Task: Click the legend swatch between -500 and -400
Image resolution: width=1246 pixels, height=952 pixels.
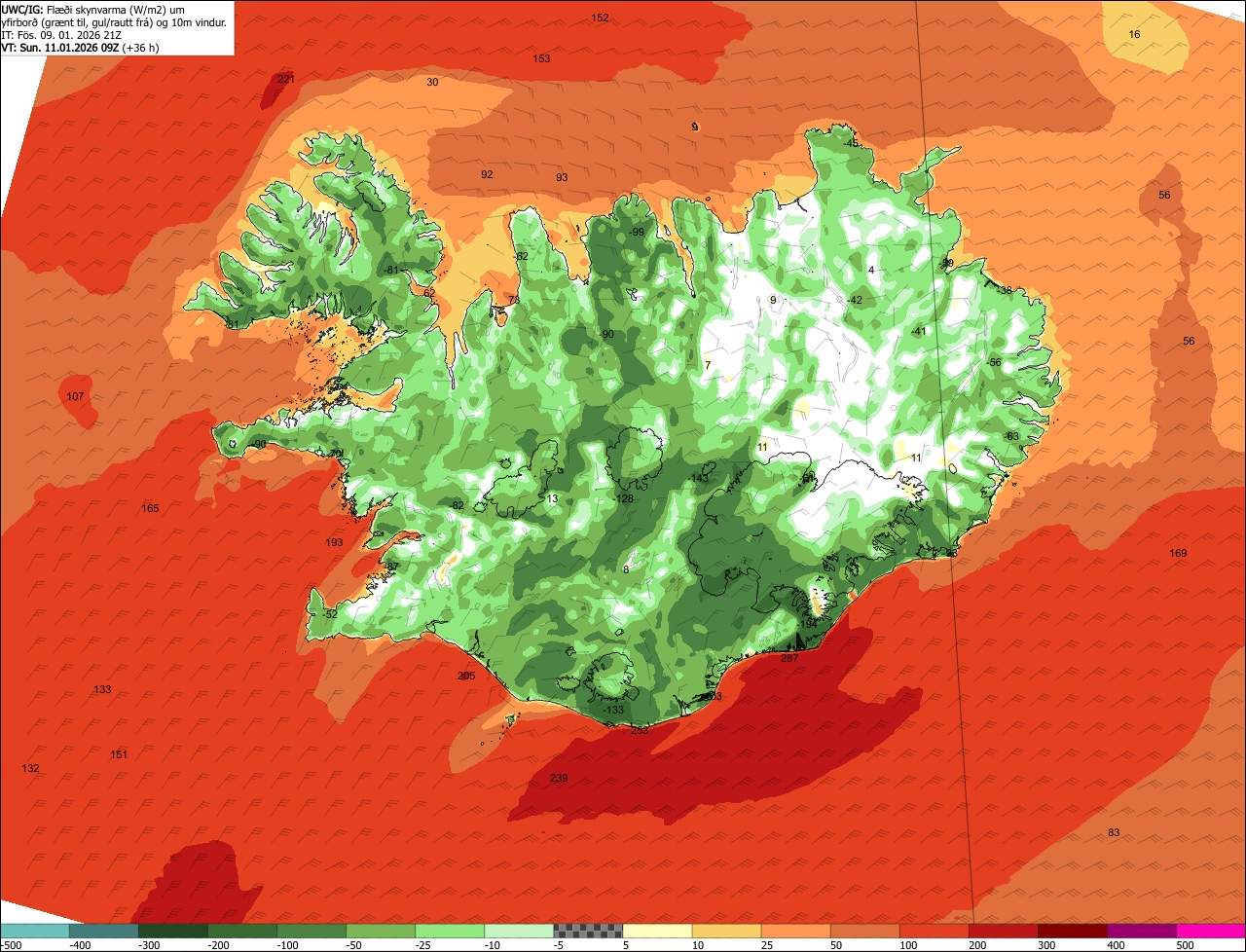Action: (35, 931)
